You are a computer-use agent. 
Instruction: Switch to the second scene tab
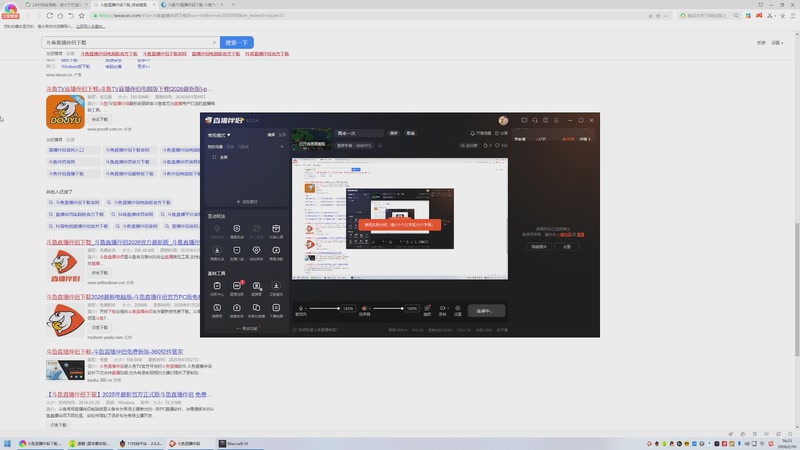pos(230,147)
